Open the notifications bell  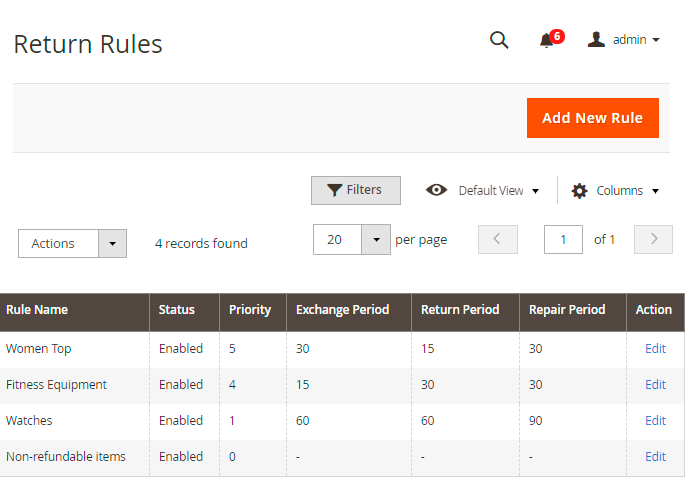[x=547, y=40]
